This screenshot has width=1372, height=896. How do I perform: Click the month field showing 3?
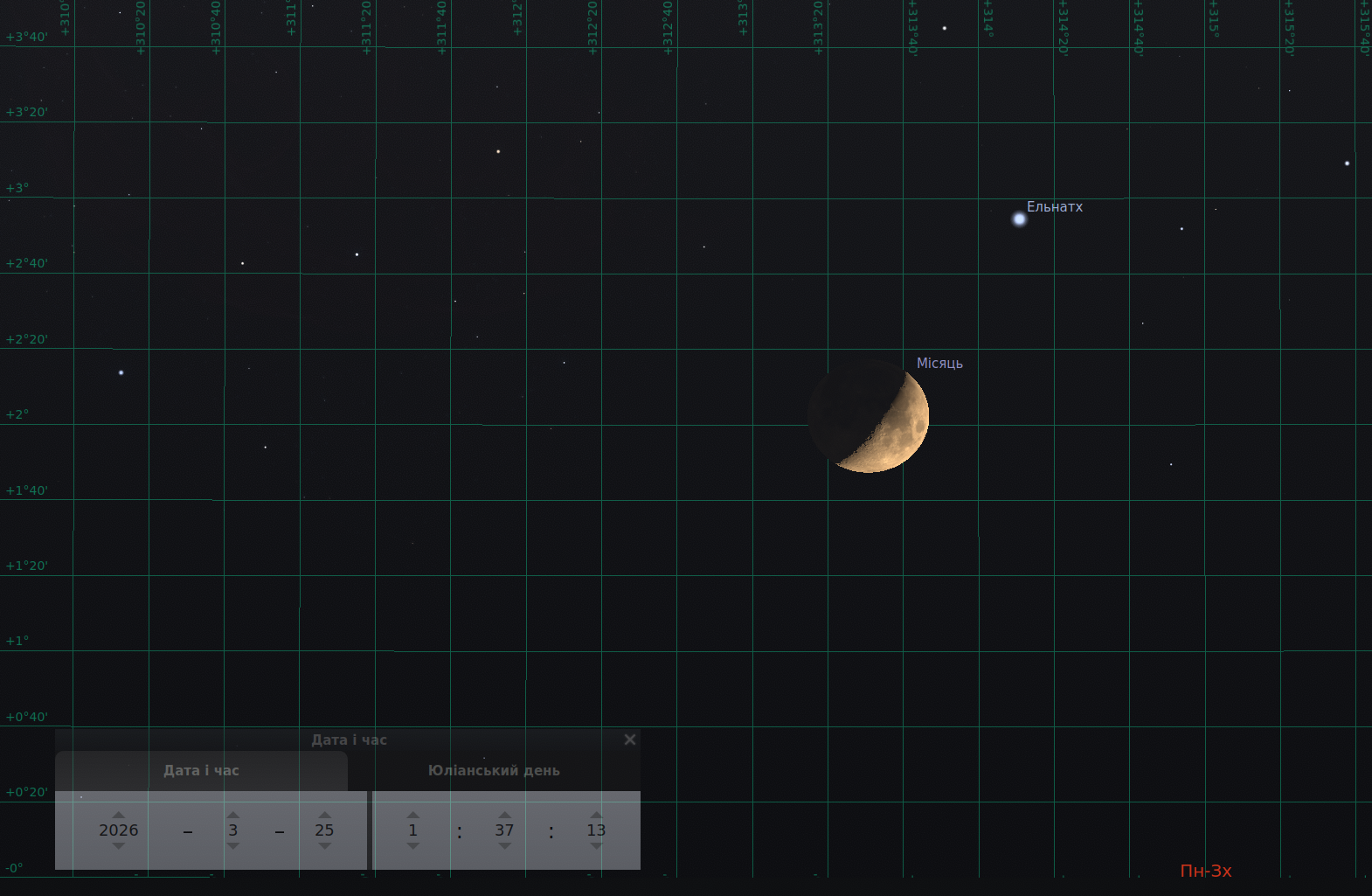point(233,830)
